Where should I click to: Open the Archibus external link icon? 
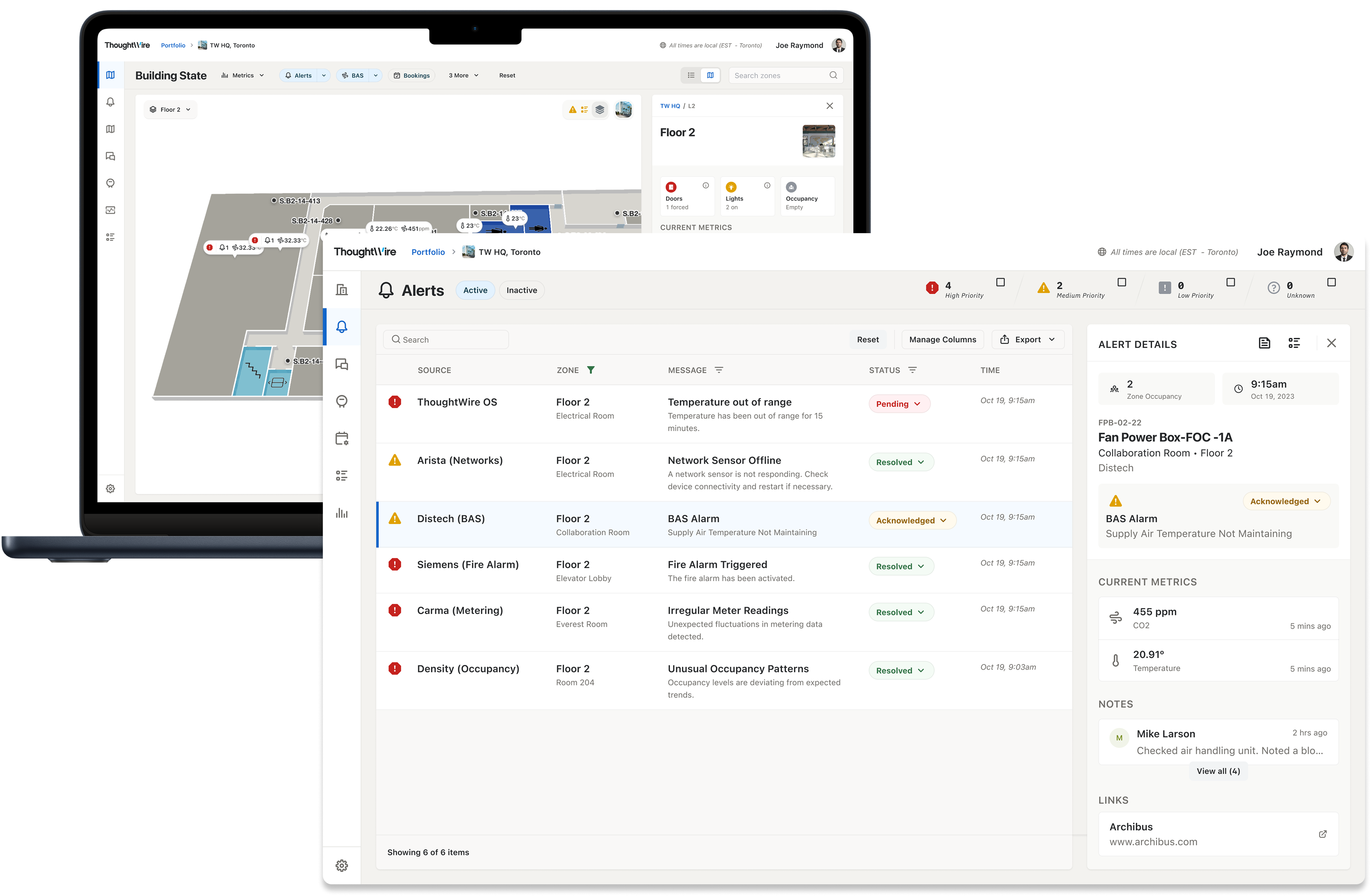point(1323,834)
